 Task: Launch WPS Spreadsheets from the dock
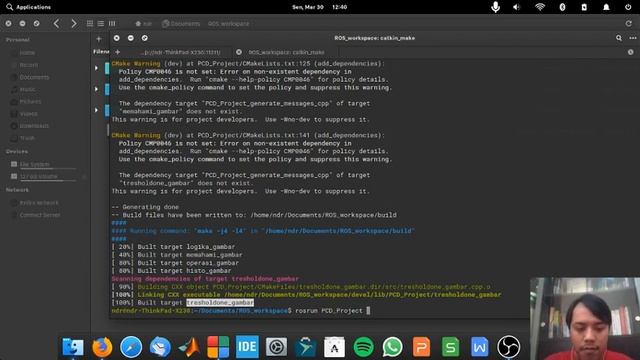(x=450, y=347)
